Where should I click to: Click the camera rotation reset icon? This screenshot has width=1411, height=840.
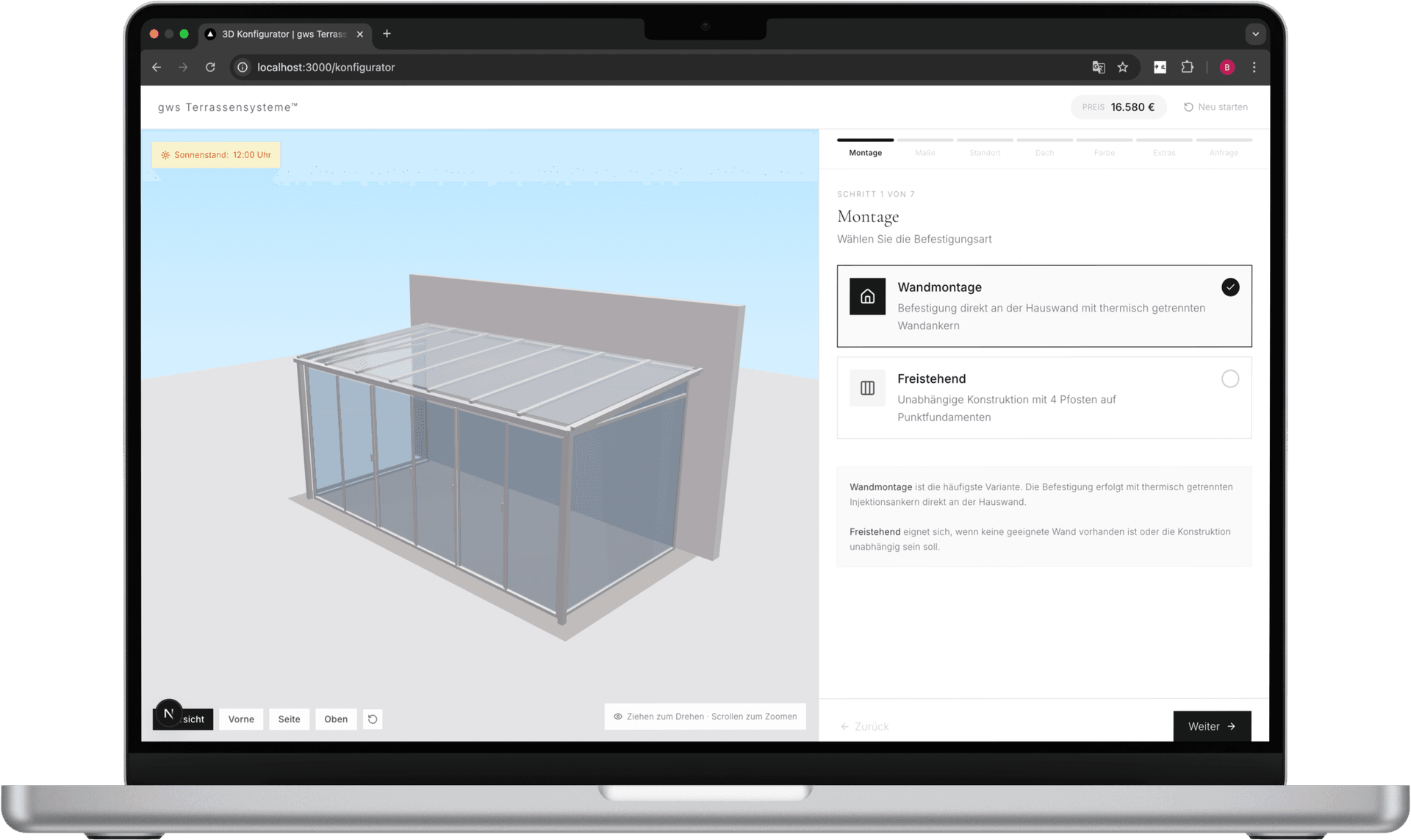[372, 719]
